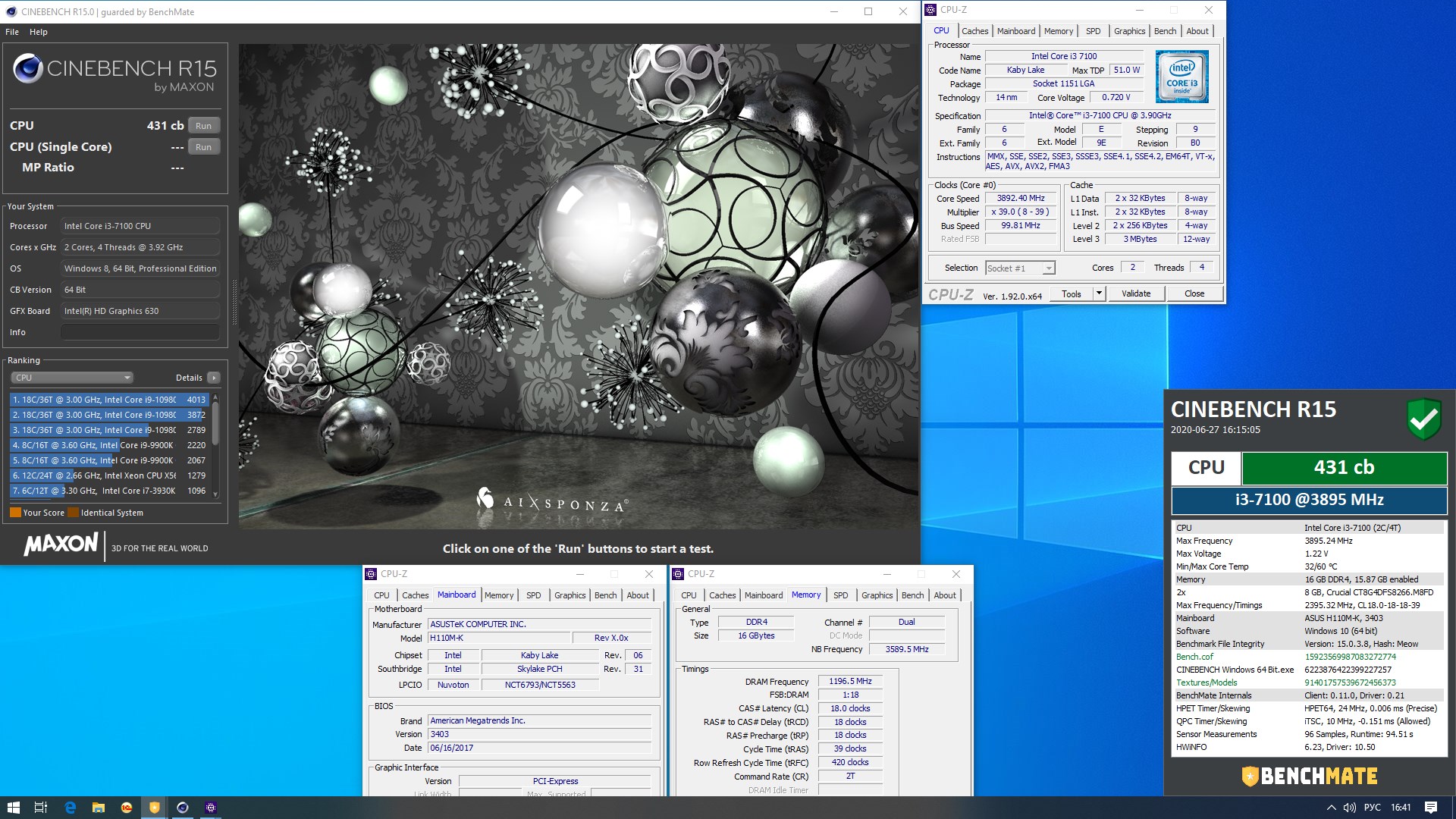Viewport: 1456px width, 819px height.
Task: Open the volume control in tray
Action: [1350, 808]
